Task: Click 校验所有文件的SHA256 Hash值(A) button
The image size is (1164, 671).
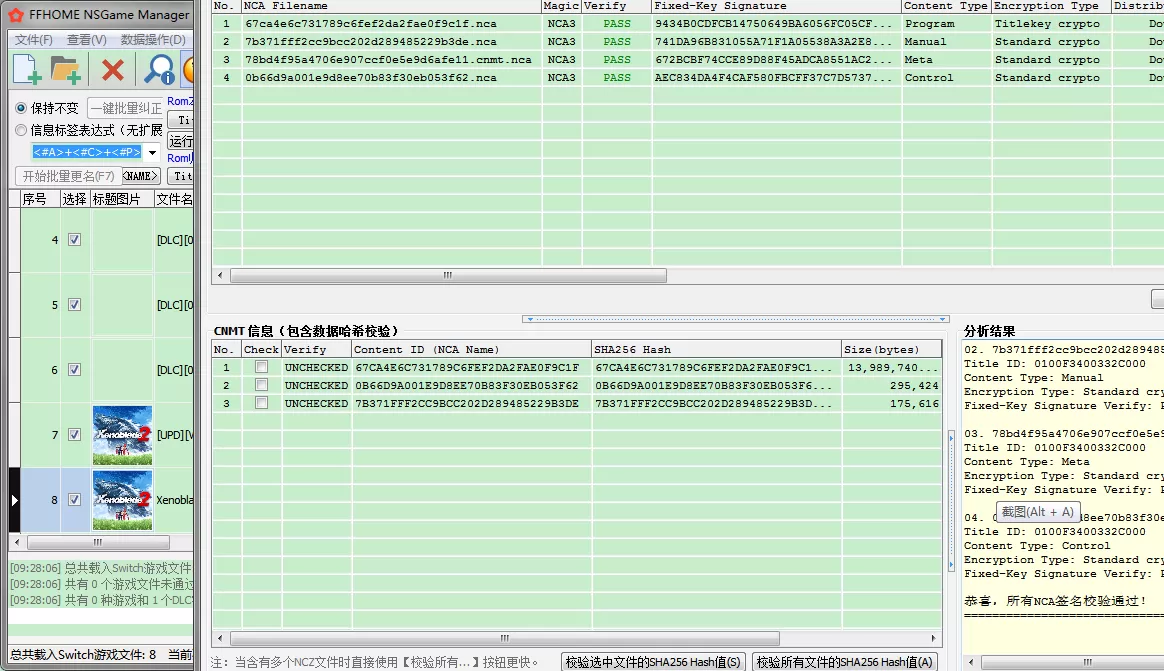Action: (x=845, y=662)
